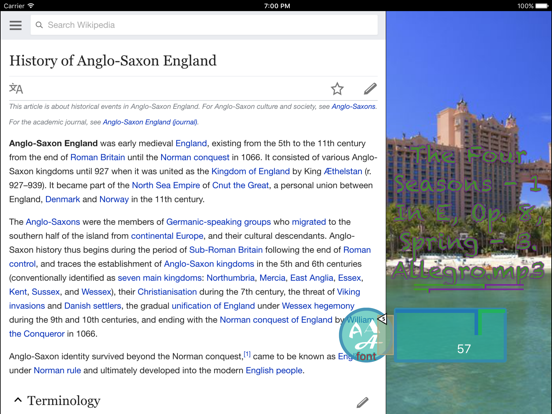
Task: Open the Anglo-Saxons hatnote link
Action: pos(353,107)
